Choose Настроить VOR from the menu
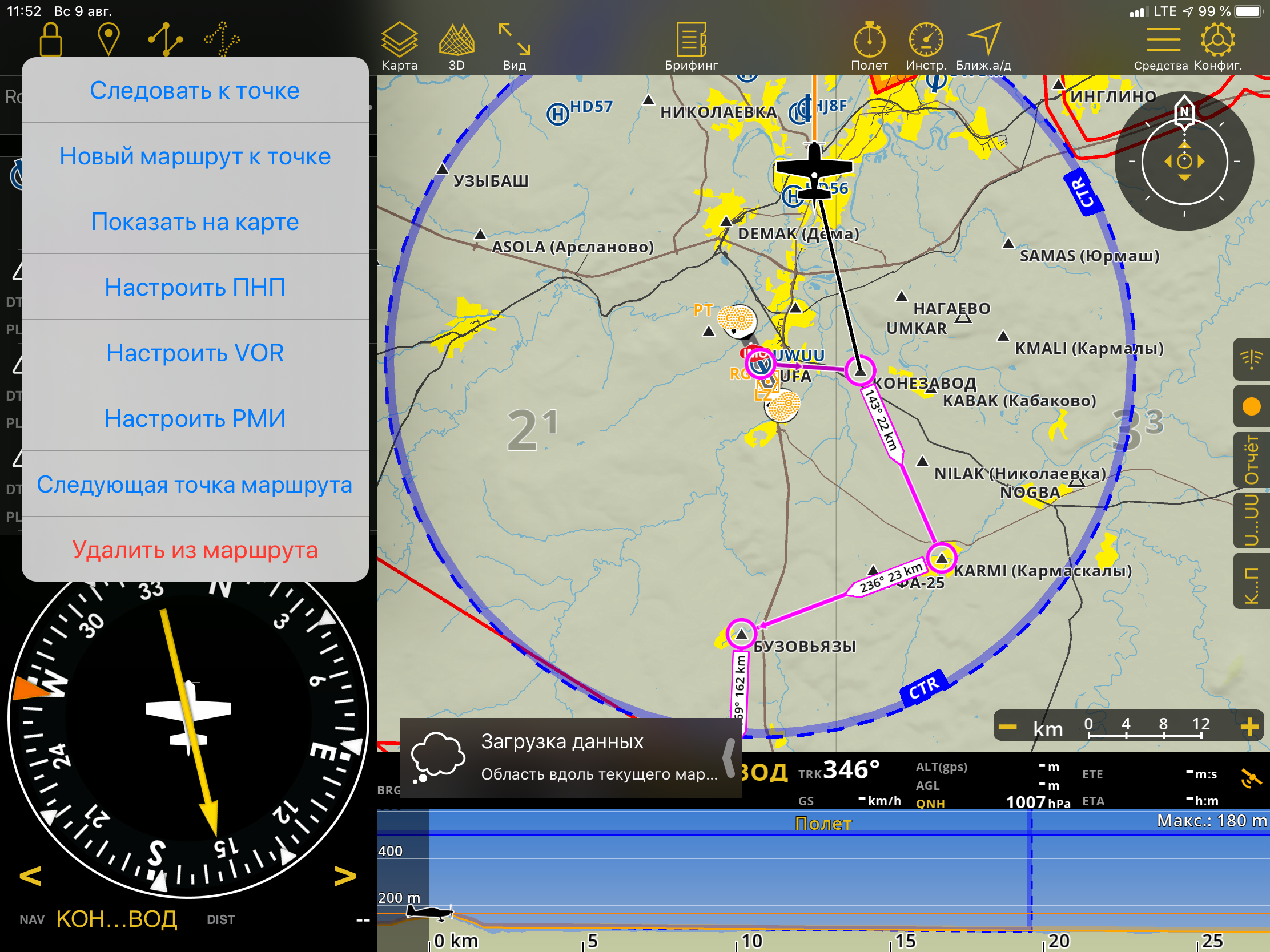 195,353
